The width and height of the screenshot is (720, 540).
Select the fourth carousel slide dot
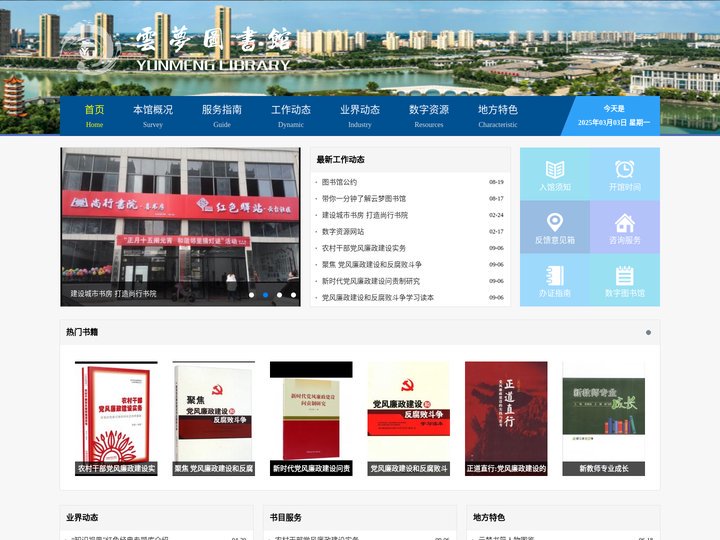[x=293, y=295]
